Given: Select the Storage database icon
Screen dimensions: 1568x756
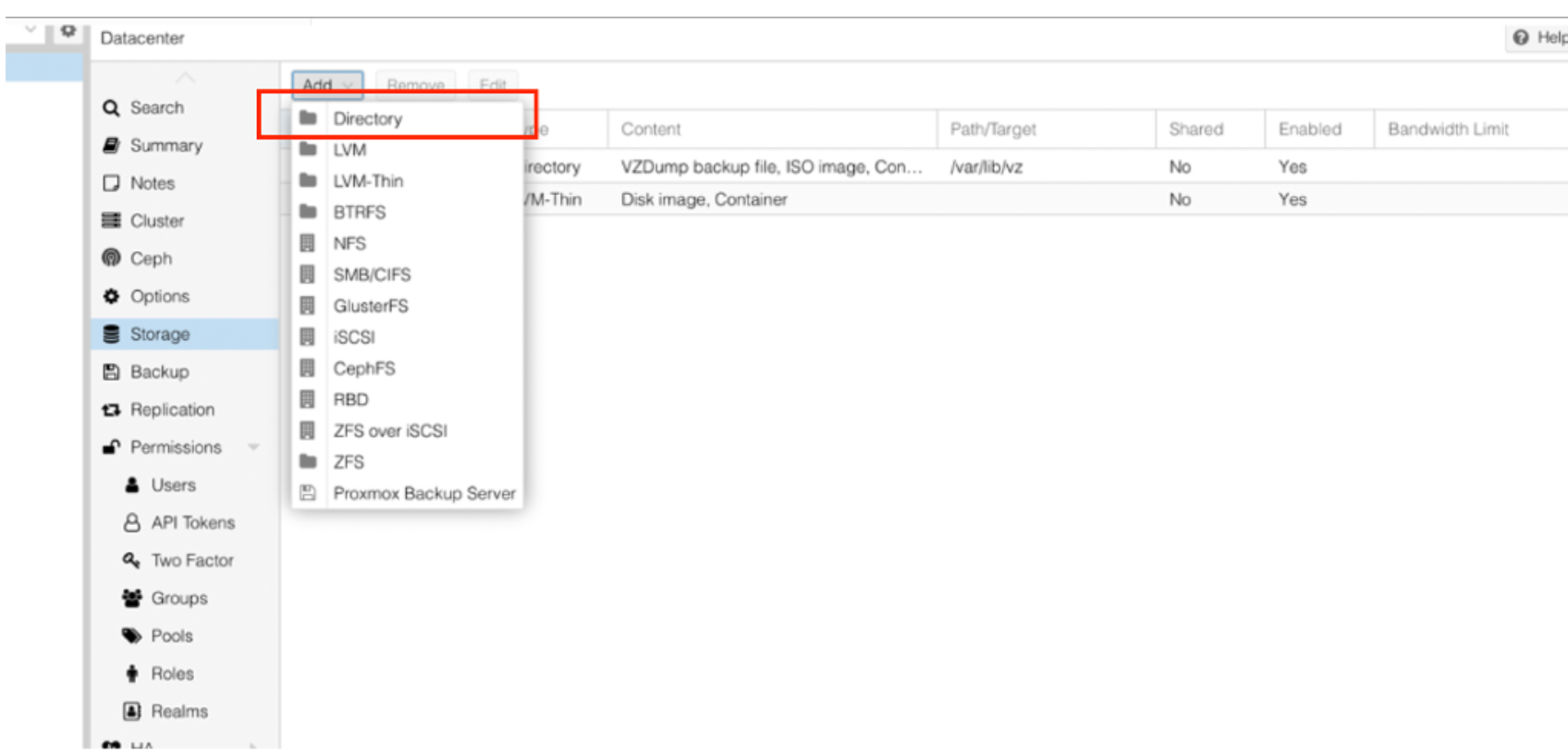Looking at the screenshot, I should click(x=111, y=334).
